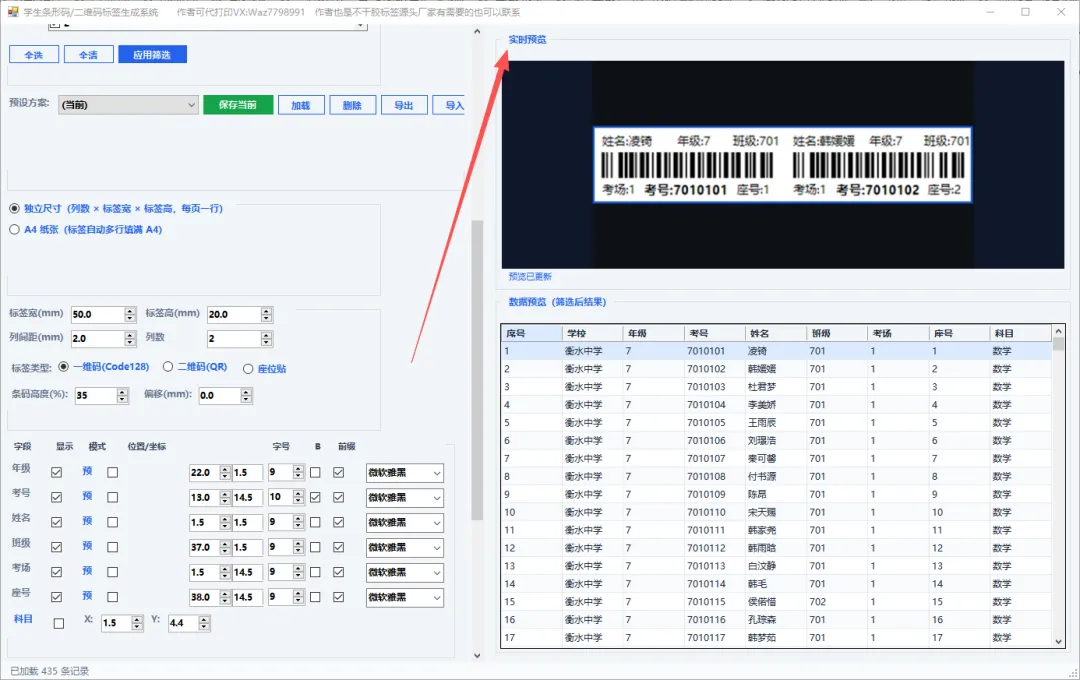1080x680 pixels.
Task: Increase the 标签宽 spinner value
Action: pyautogui.click(x=130, y=311)
